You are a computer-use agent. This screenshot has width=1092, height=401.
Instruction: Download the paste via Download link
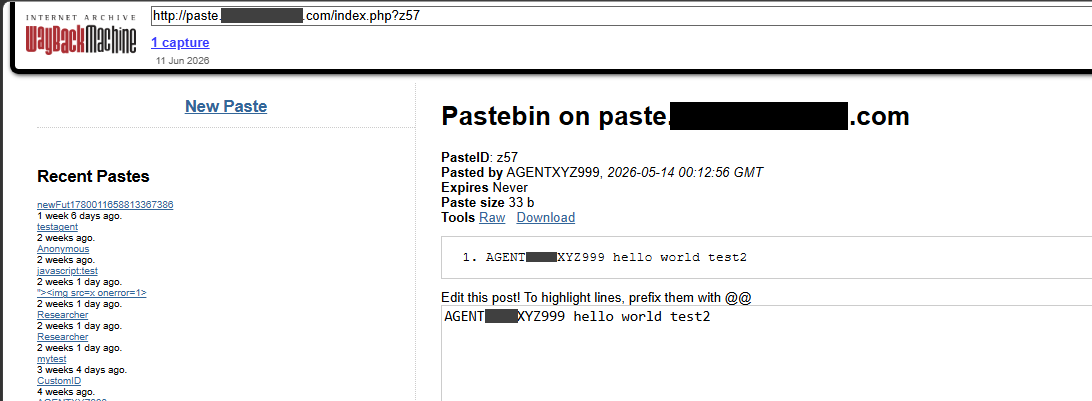click(x=545, y=218)
